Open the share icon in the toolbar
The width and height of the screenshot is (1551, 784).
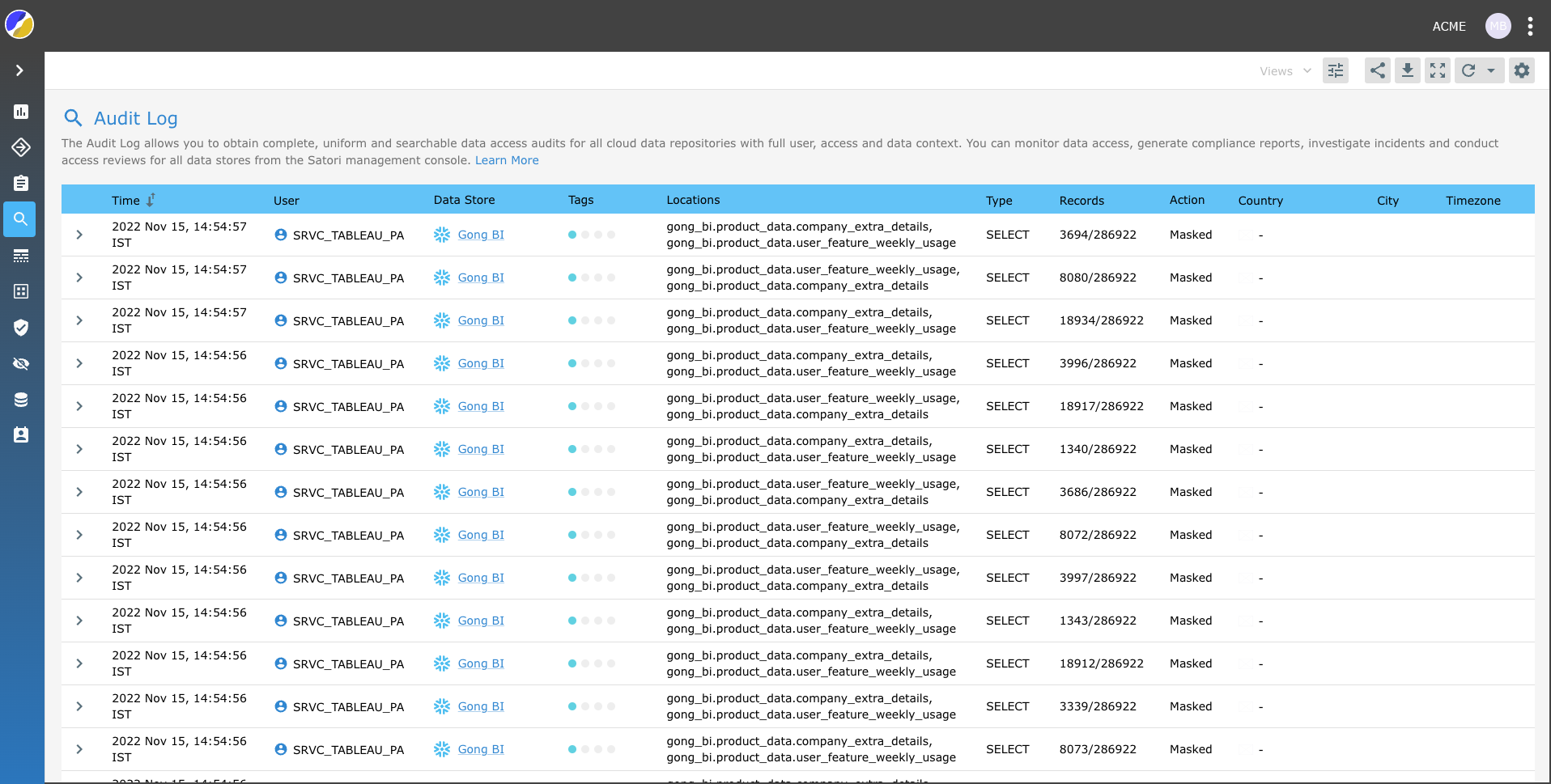point(1377,70)
